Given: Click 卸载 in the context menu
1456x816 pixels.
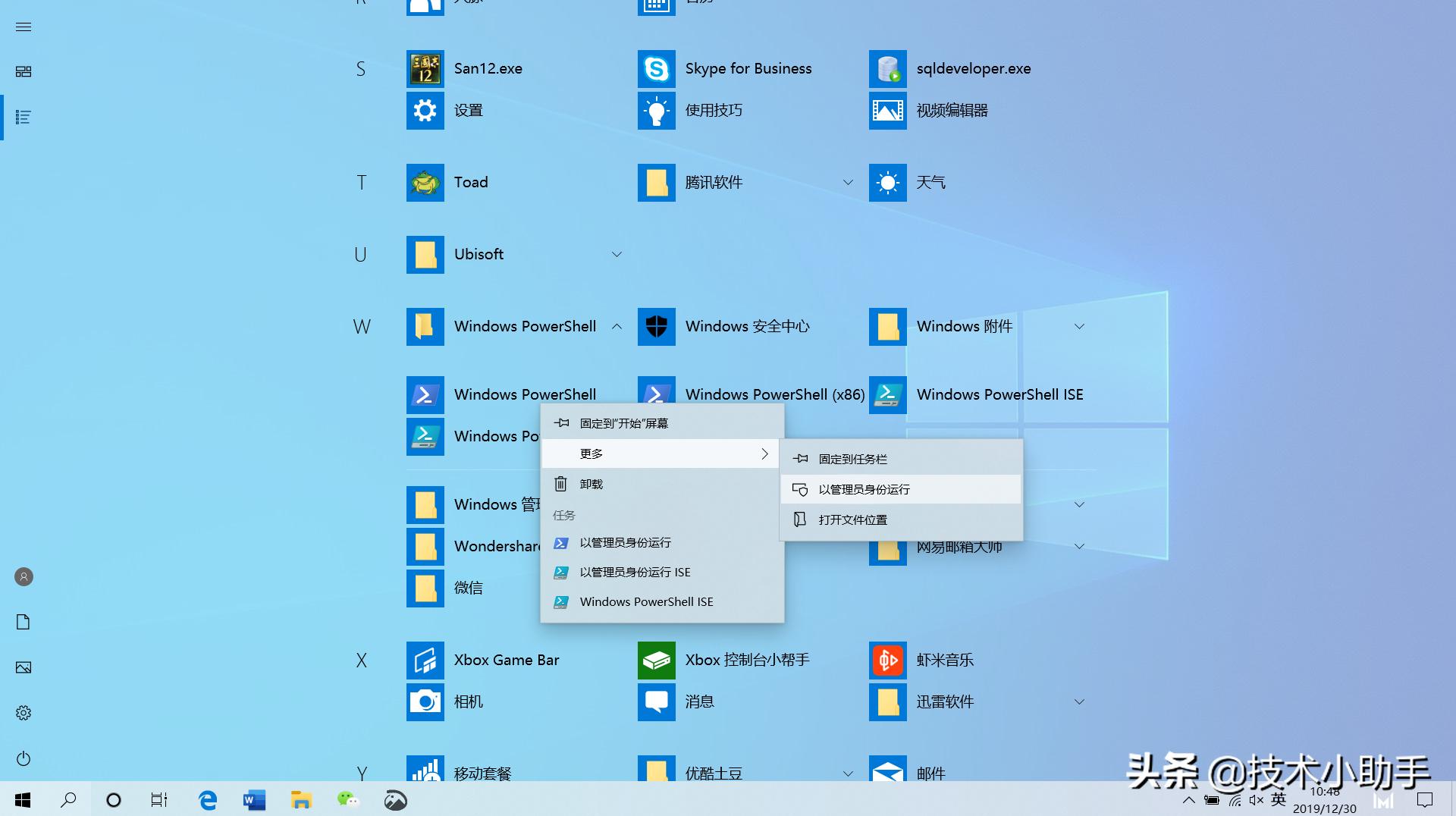Looking at the screenshot, I should click(591, 485).
